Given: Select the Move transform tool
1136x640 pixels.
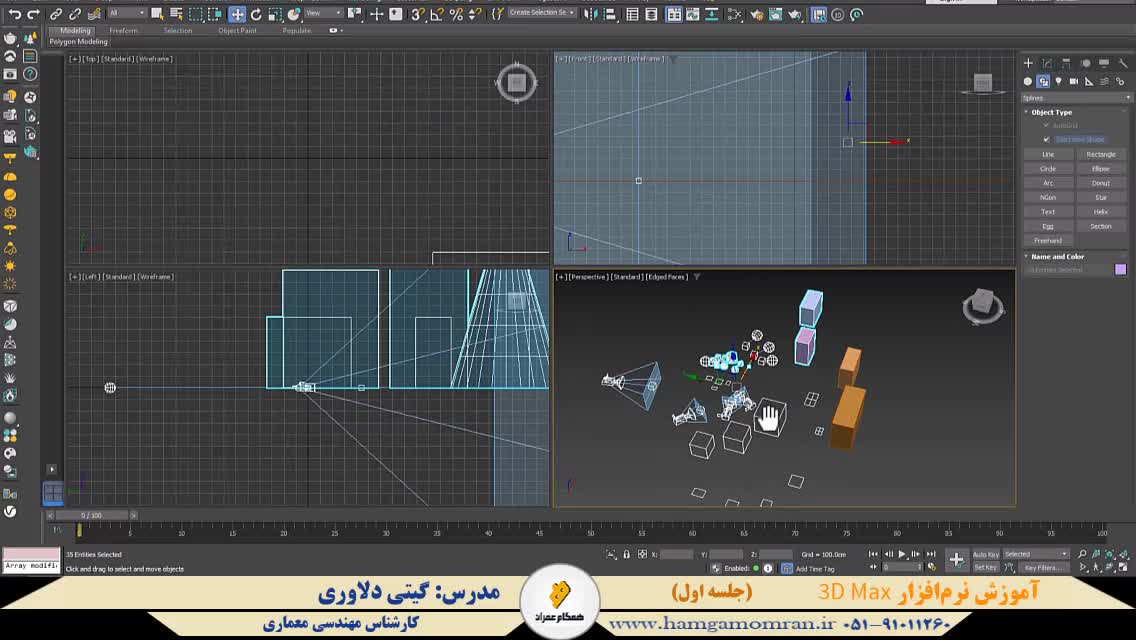Looking at the screenshot, I should click(x=237, y=14).
